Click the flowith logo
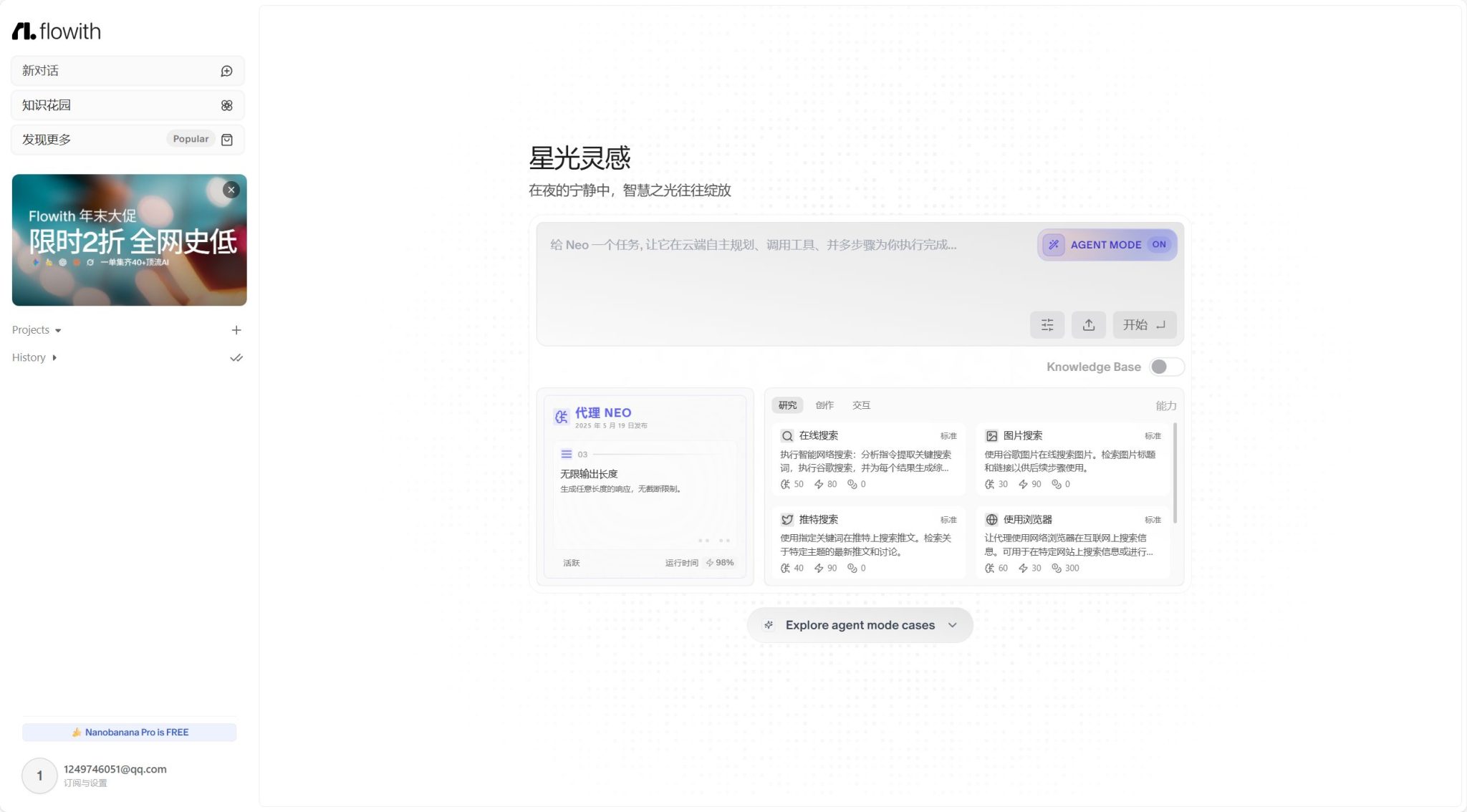The image size is (1467, 812). (57, 32)
